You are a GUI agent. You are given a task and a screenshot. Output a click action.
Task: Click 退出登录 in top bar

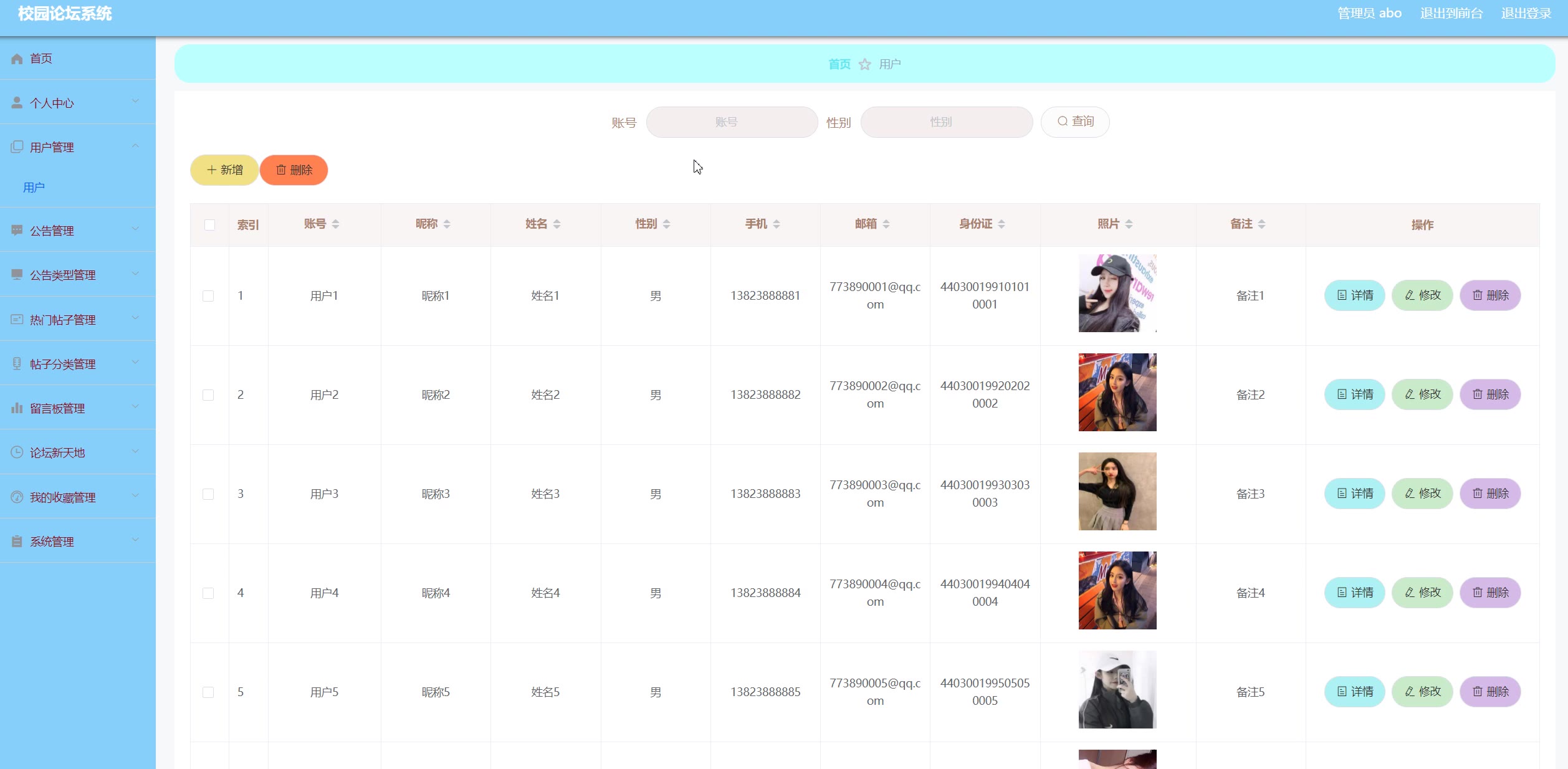point(1526,13)
